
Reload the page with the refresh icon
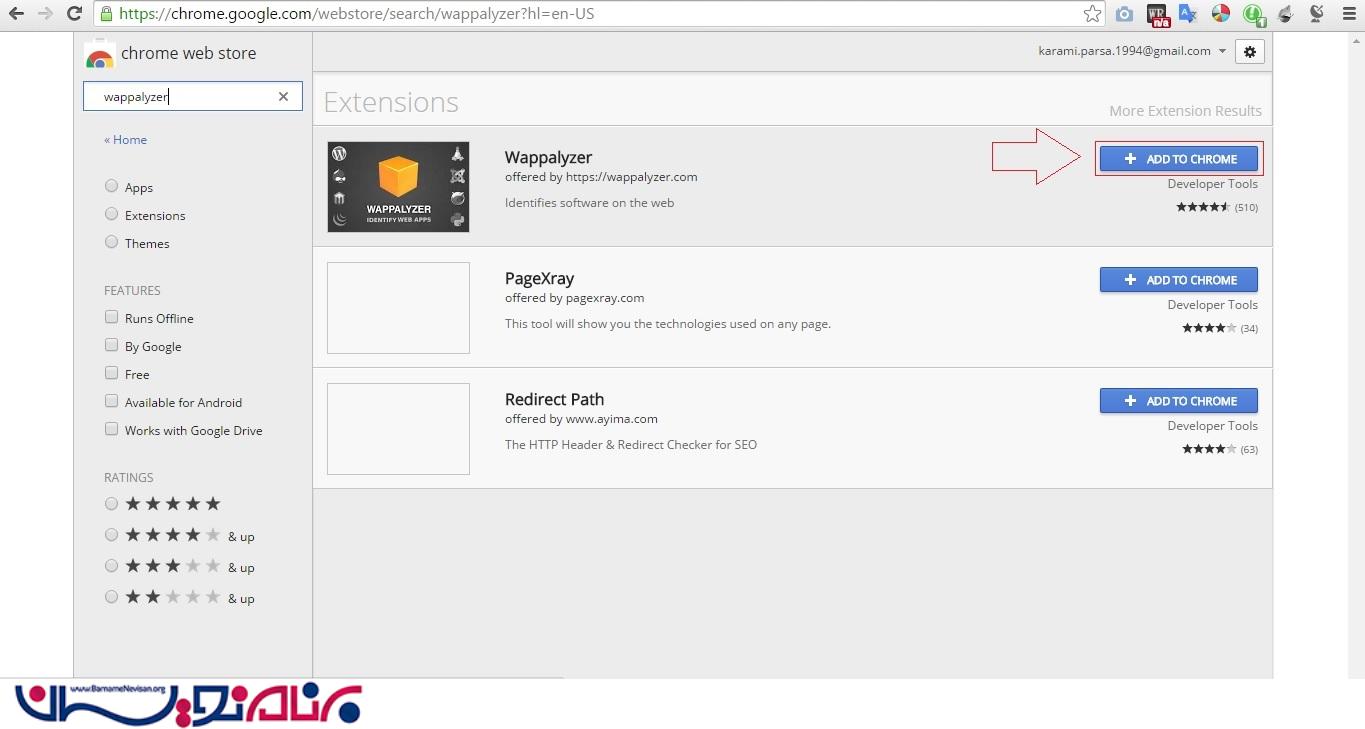pyautogui.click(x=74, y=14)
